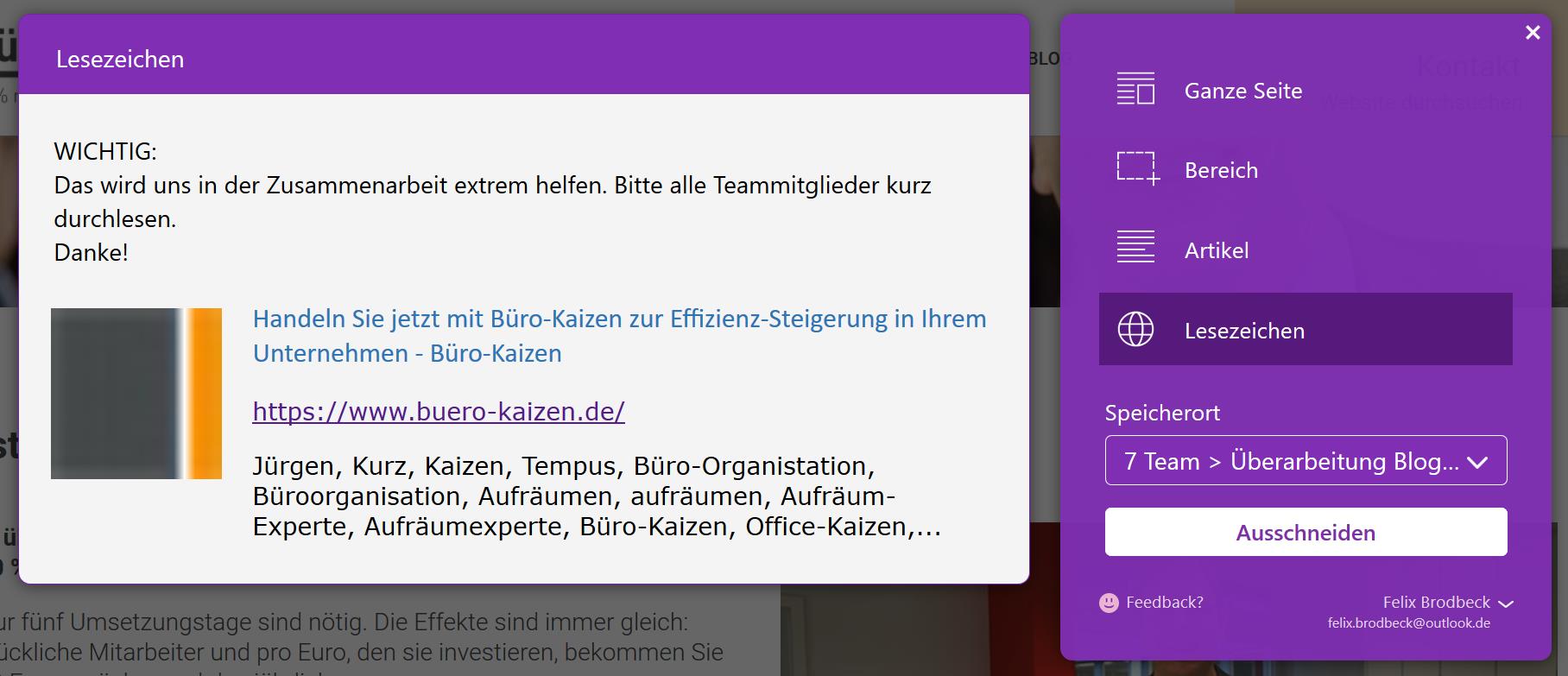Open the Speicherort notebook dropdown

pyautogui.click(x=1306, y=460)
